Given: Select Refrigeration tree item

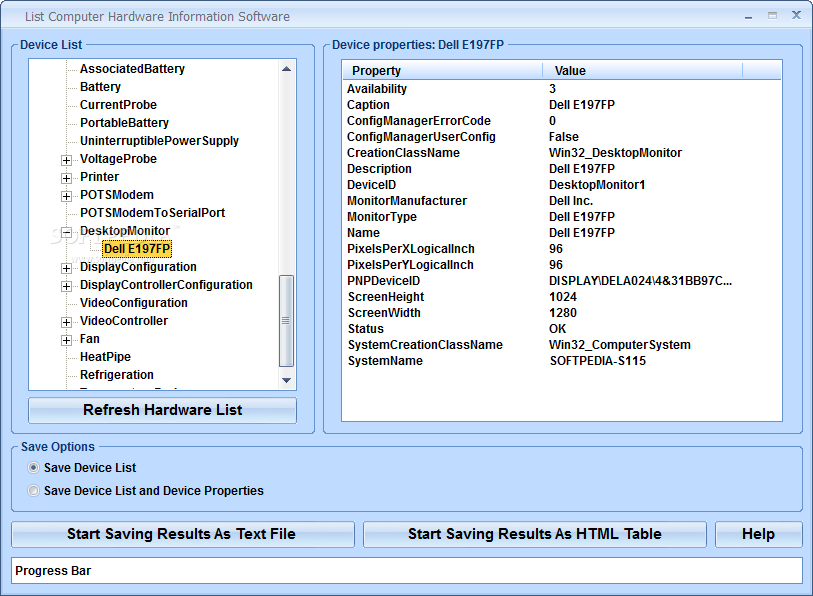Looking at the screenshot, I should click(117, 375).
